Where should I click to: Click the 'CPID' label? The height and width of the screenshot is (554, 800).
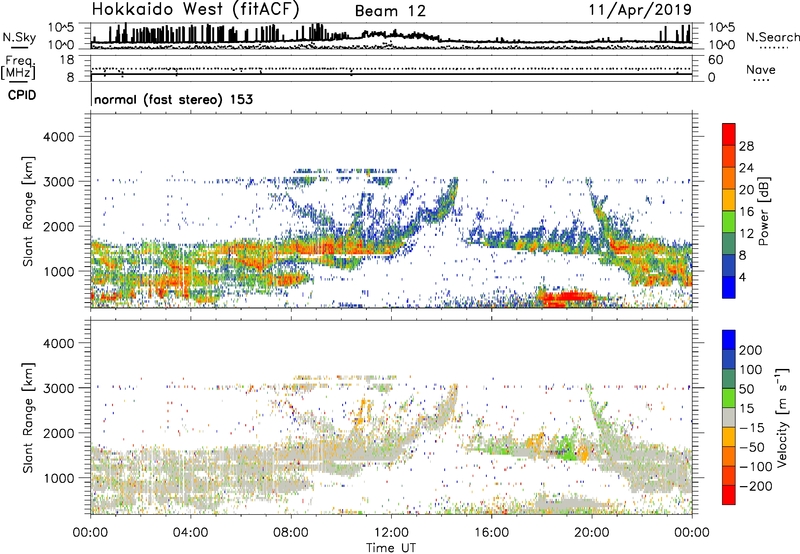click(x=22, y=95)
